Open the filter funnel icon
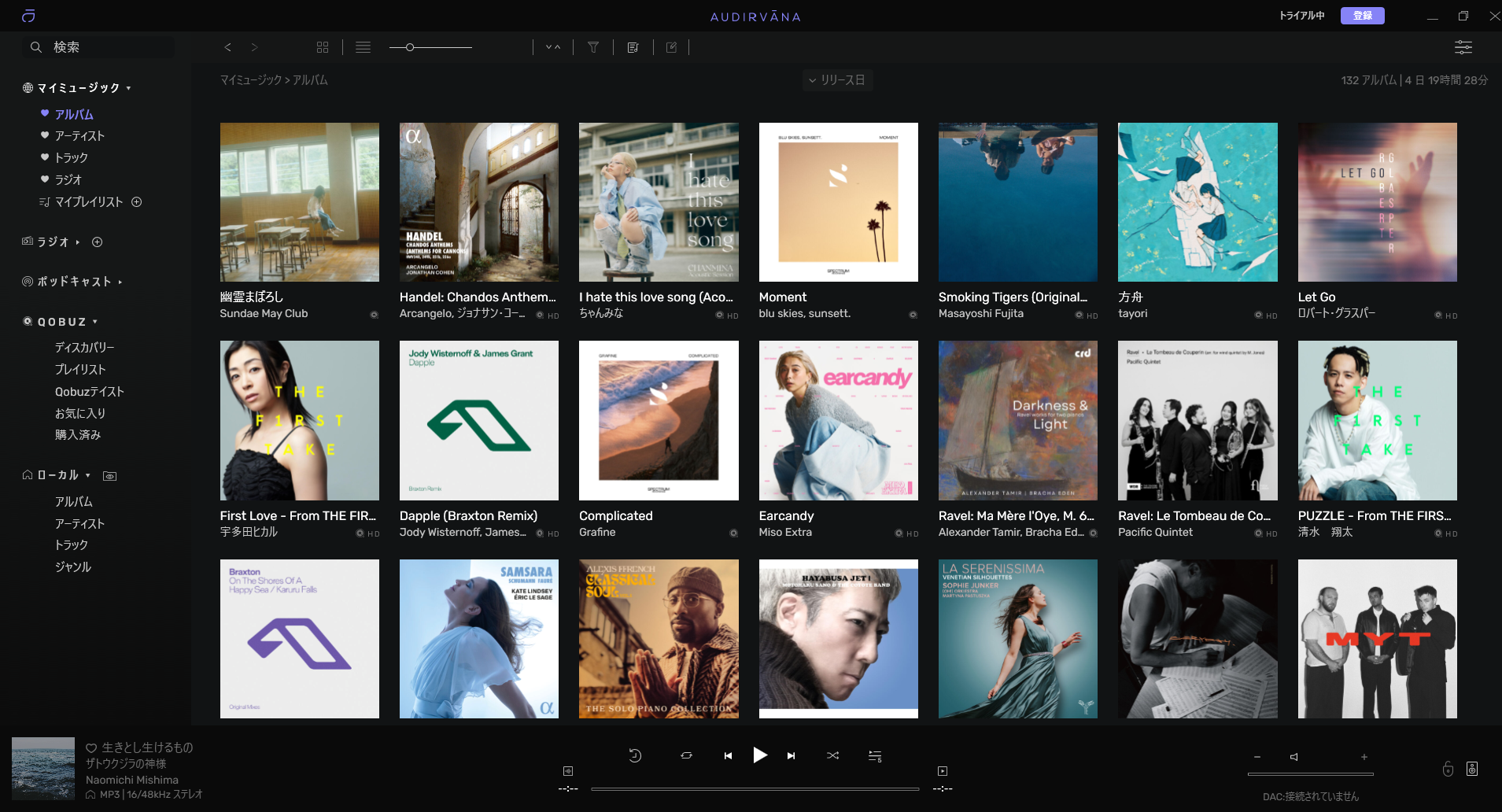Viewport: 1502px width, 812px height. (x=593, y=47)
